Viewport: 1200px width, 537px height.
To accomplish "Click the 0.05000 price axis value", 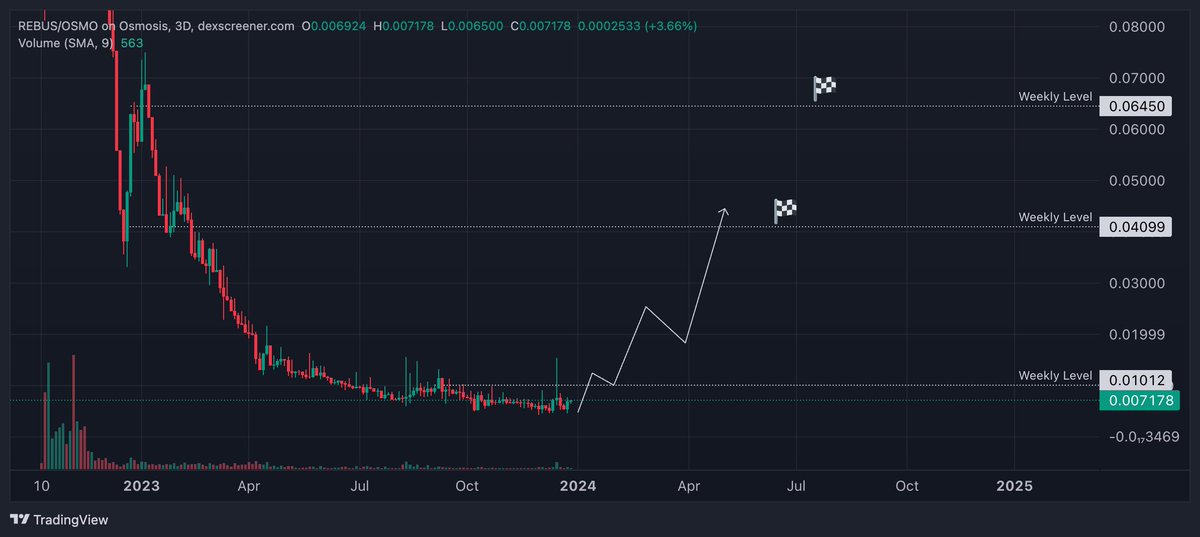I will click(x=1138, y=181).
